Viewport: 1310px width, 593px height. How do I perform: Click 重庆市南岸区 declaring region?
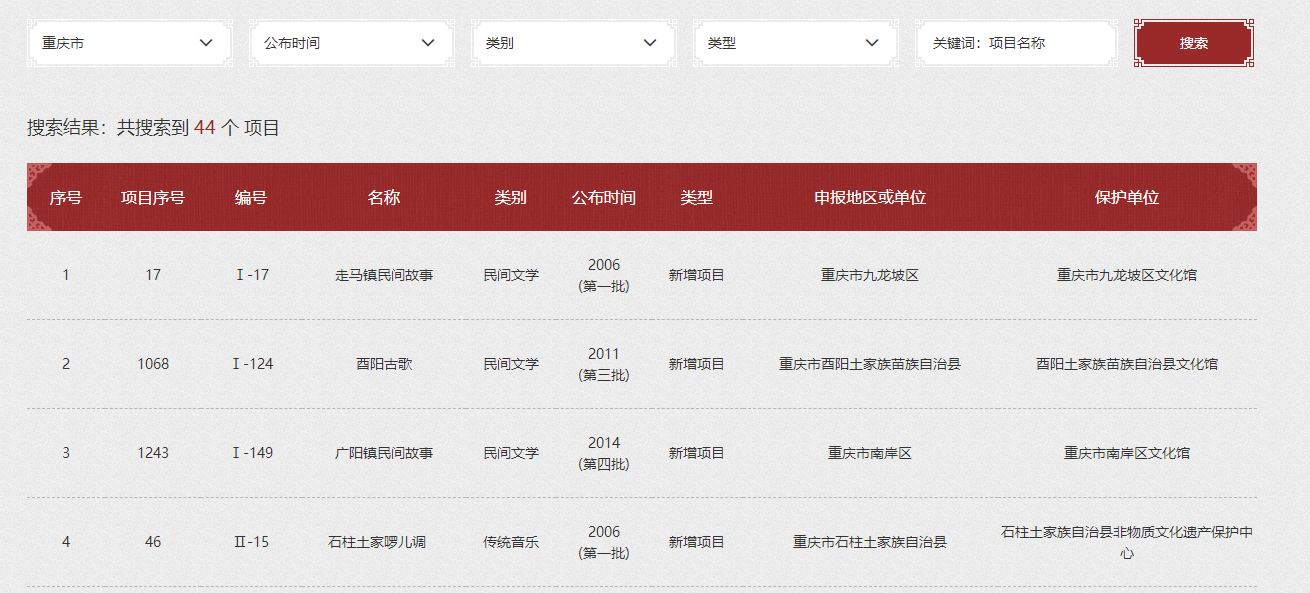869,452
